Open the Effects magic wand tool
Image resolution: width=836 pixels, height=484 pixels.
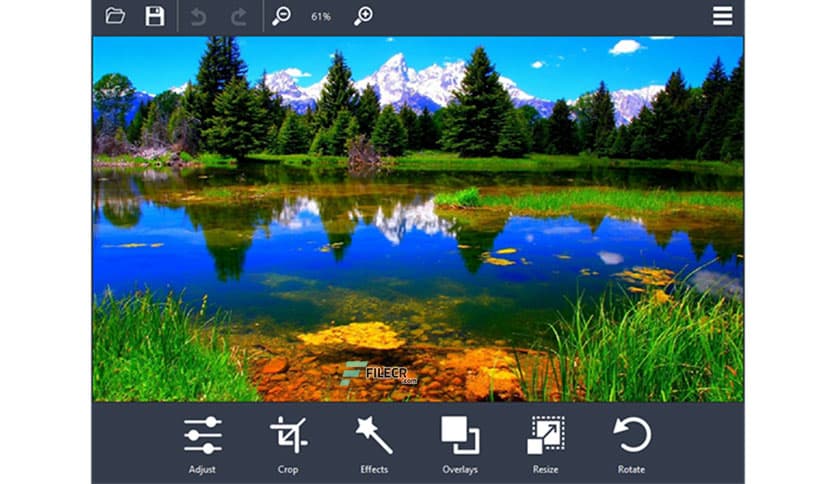(x=374, y=445)
